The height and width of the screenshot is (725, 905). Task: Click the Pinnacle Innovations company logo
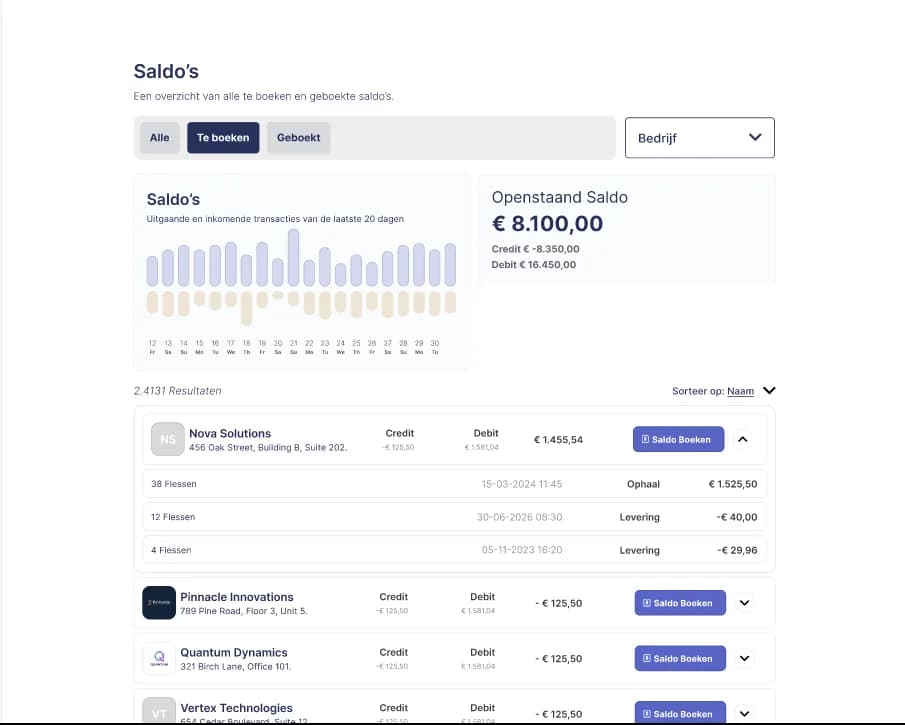[159, 603]
